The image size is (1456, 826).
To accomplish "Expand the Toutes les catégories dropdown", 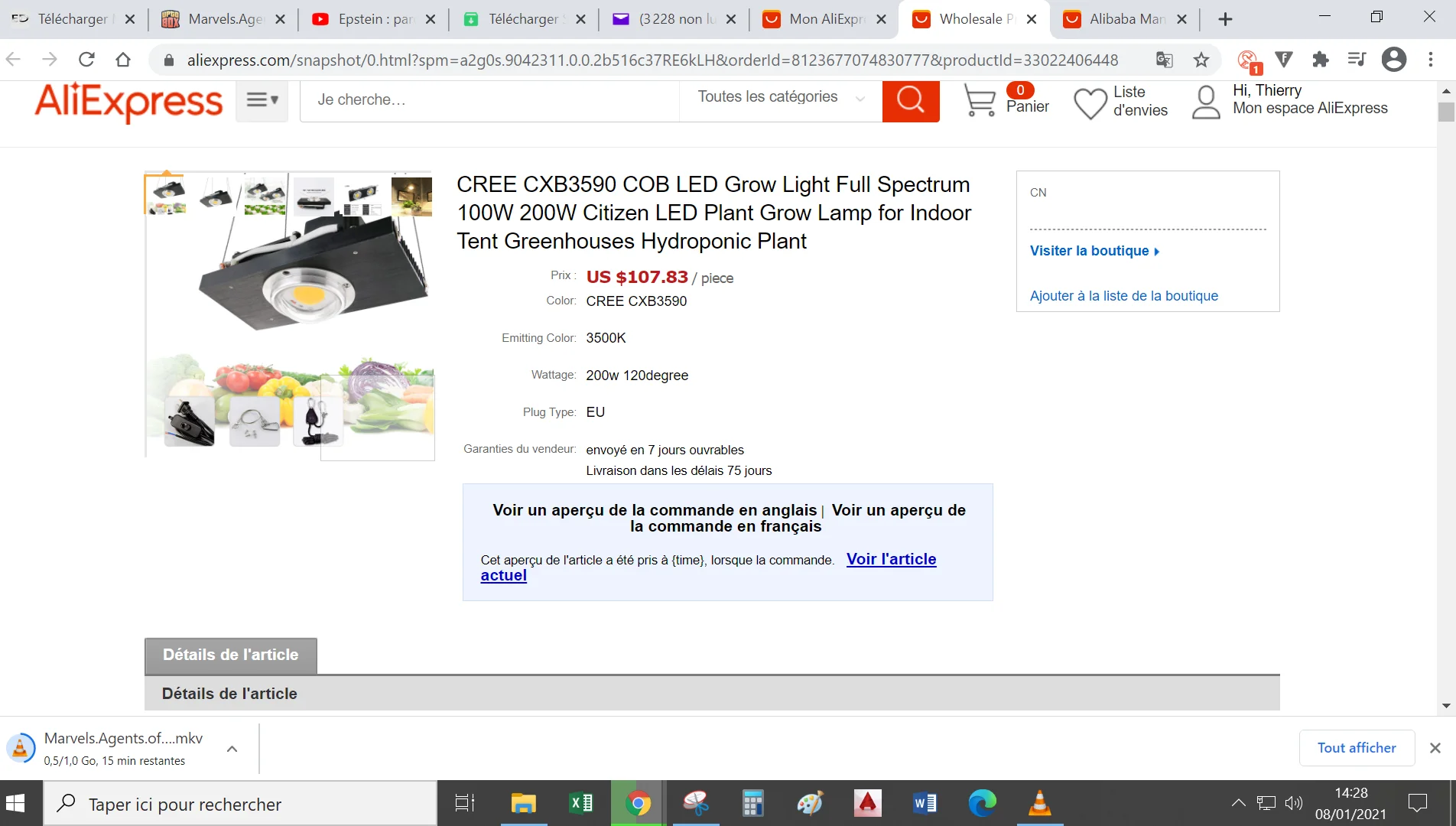I will (781, 97).
